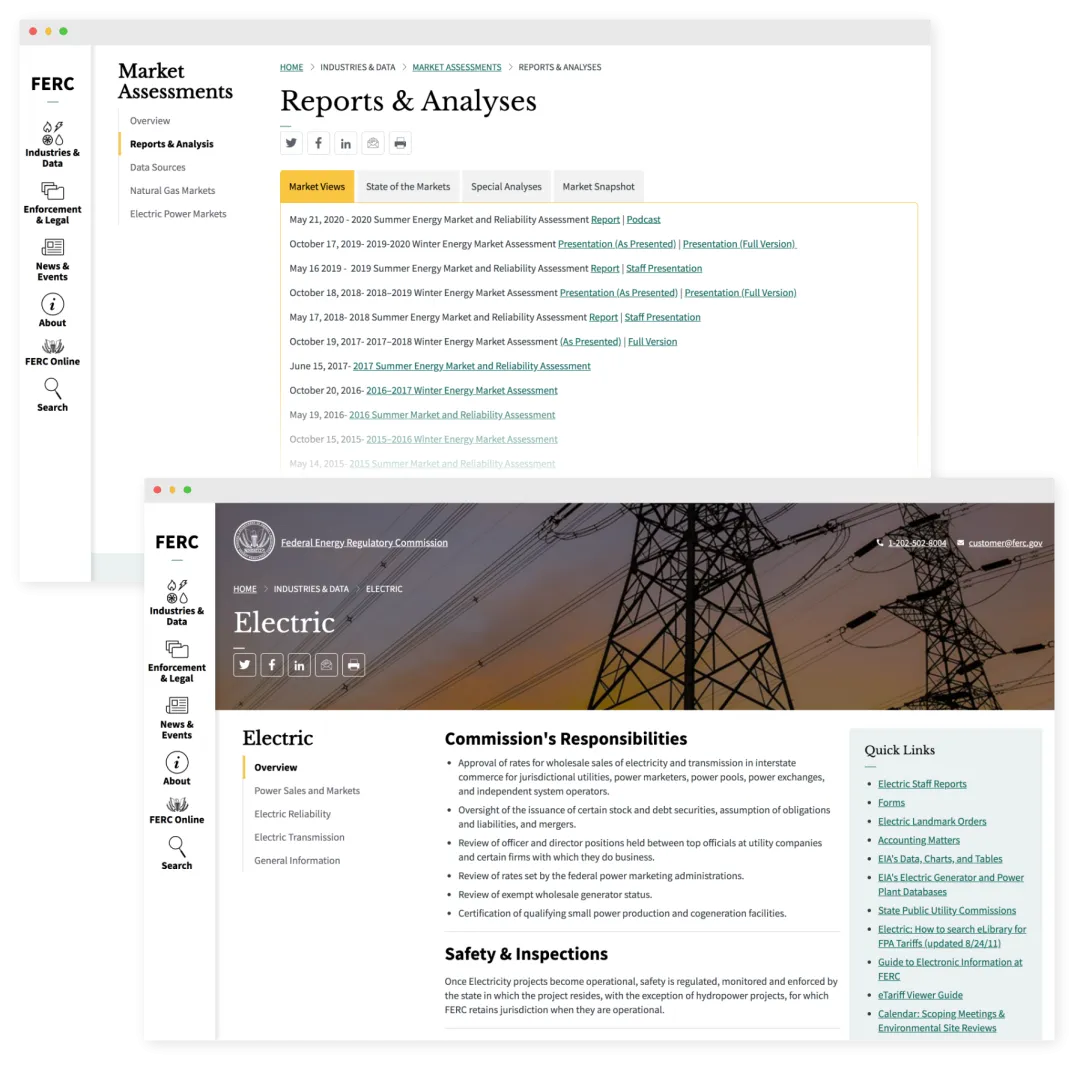Open Electric Staff Reports quick link

[922, 784]
